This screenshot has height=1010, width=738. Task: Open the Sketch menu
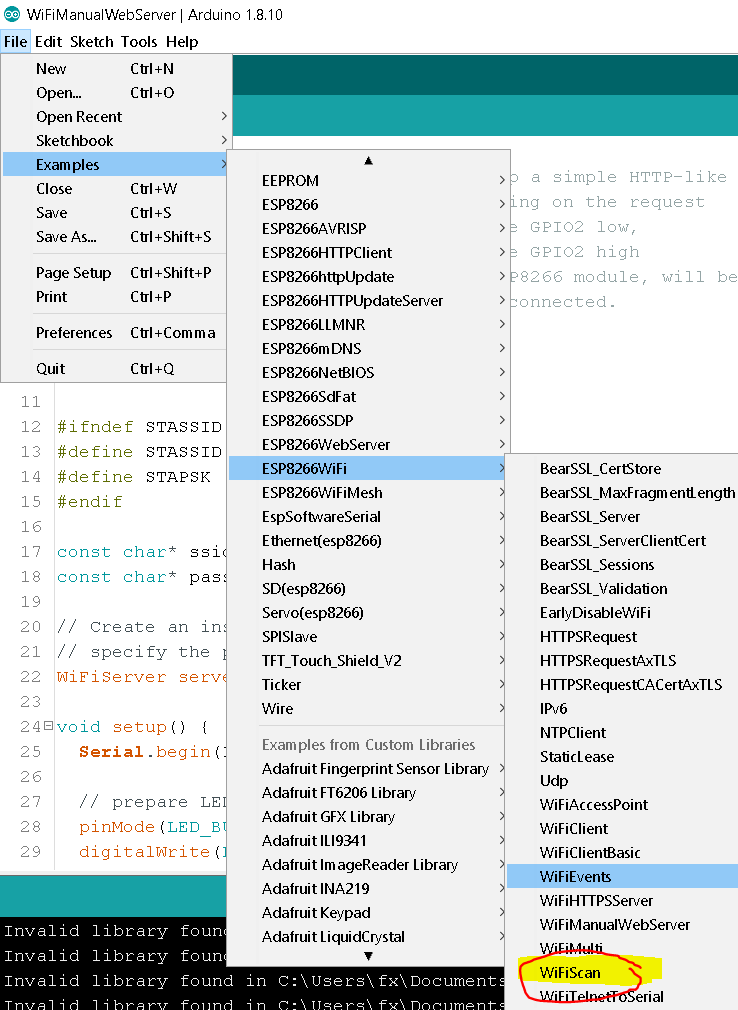[91, 42]
